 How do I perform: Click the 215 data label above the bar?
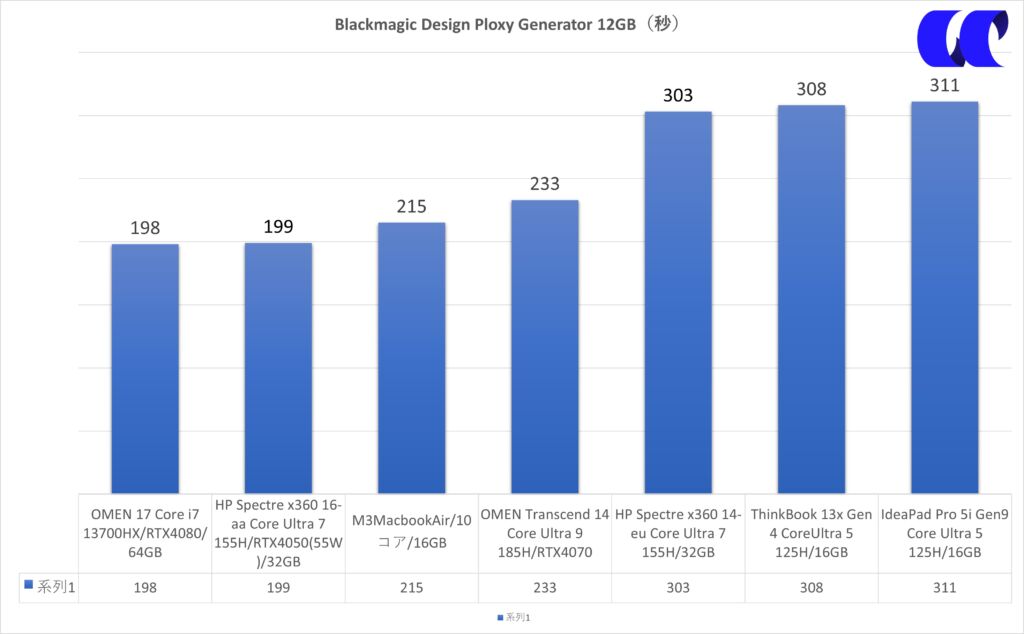click(x=411, y=206)
